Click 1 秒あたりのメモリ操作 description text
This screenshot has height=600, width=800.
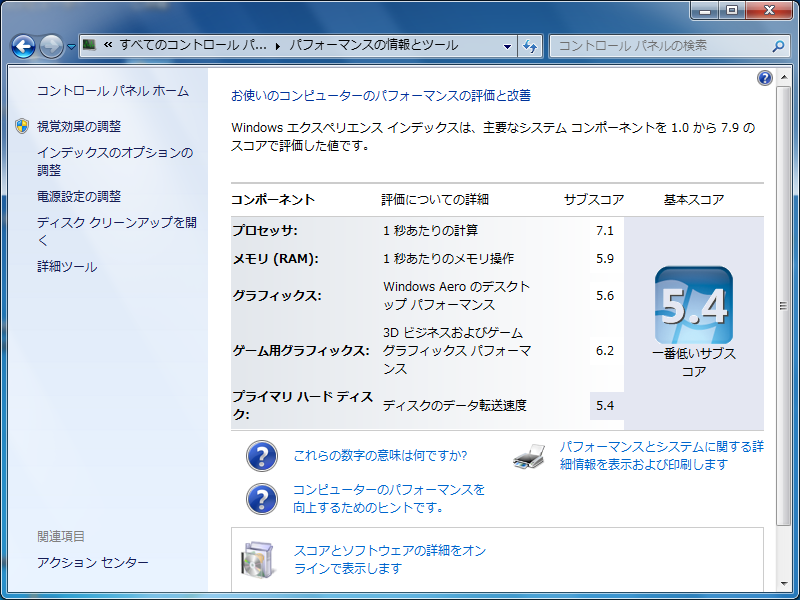pos(448,259)
